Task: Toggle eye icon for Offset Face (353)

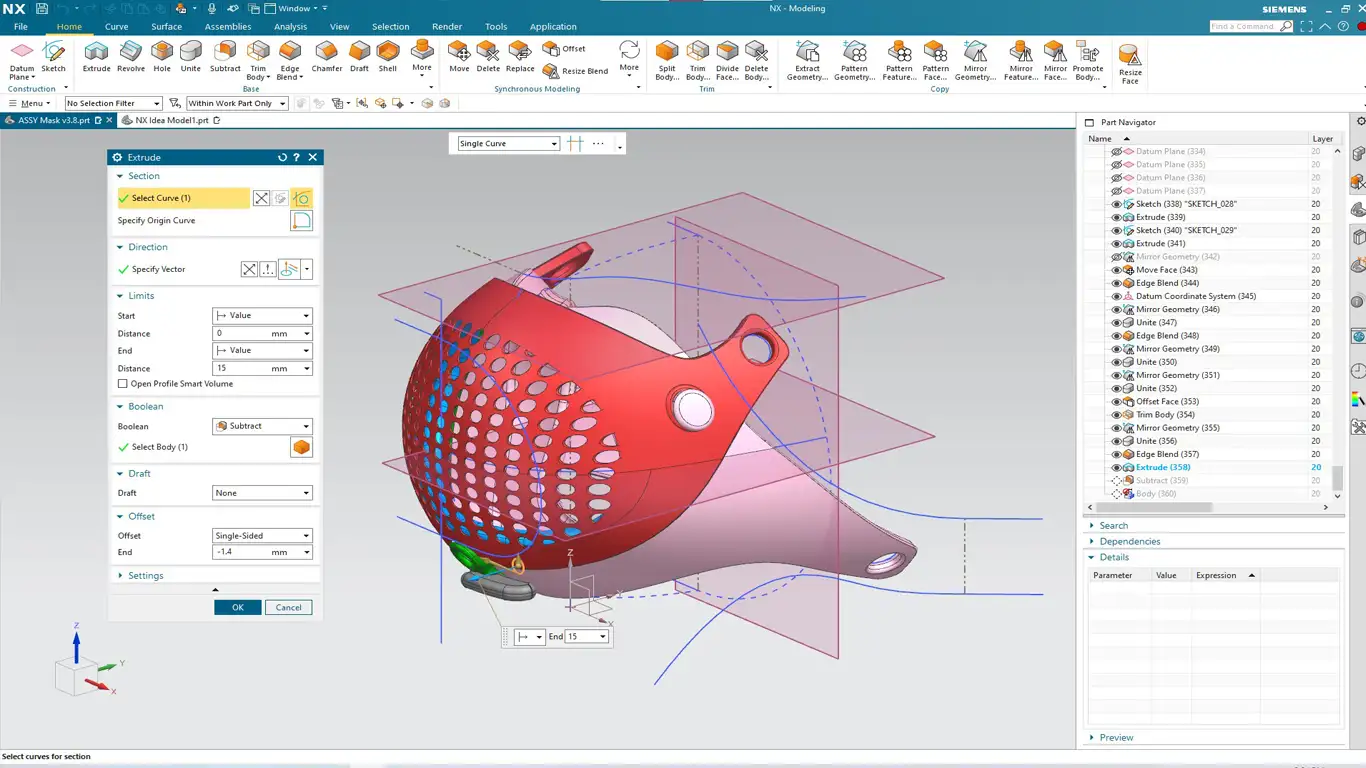Action: click(1117, 401)
